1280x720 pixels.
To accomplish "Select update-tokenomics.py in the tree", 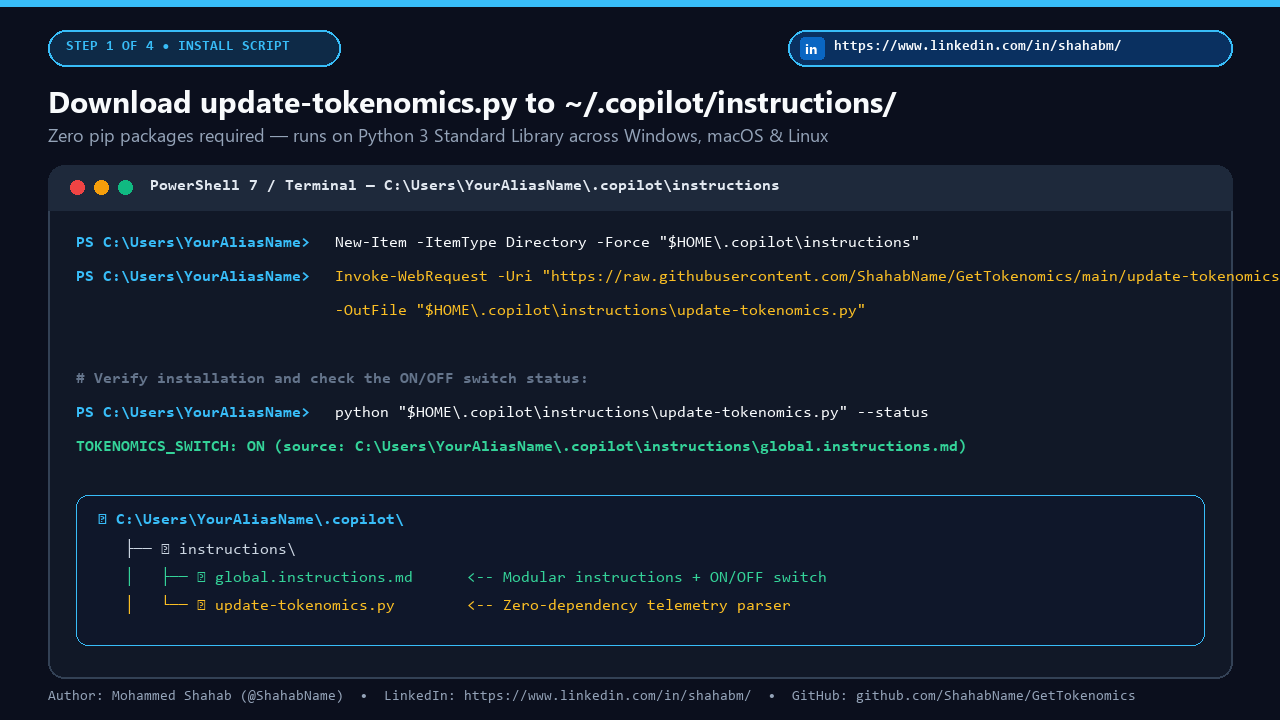I will (305, 605).
